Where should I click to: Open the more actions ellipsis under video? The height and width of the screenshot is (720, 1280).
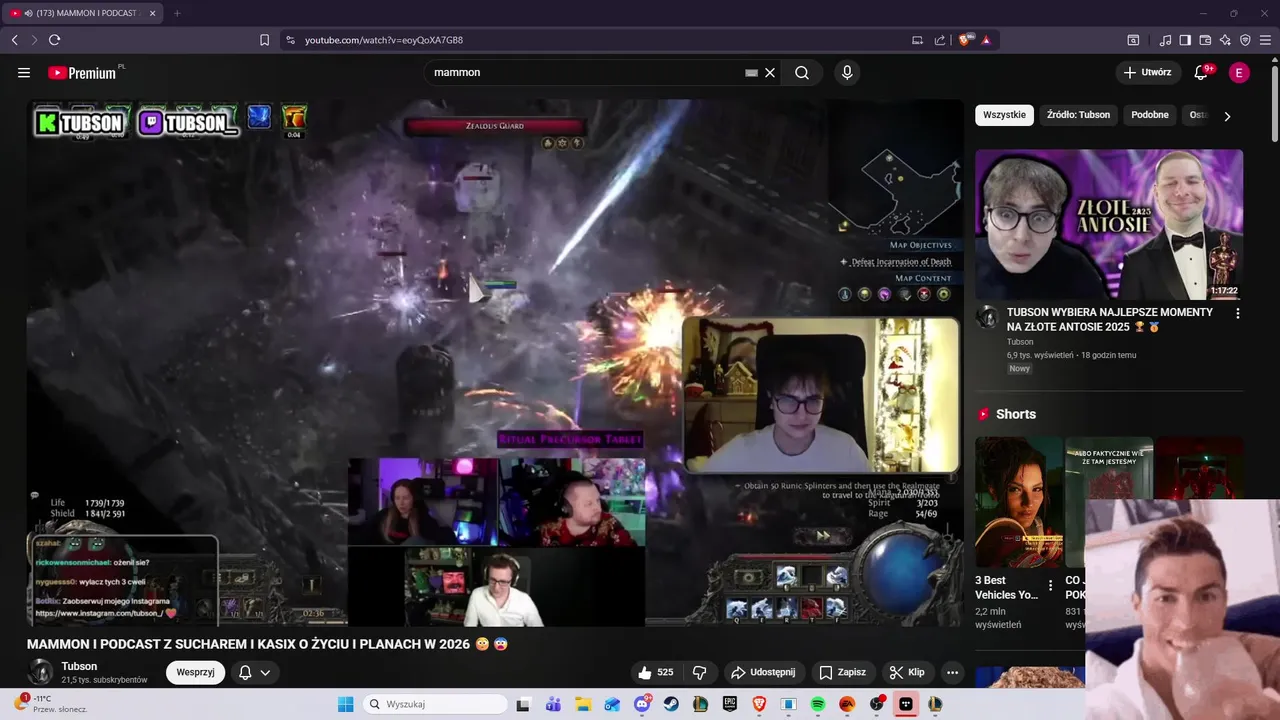(952, 673)
